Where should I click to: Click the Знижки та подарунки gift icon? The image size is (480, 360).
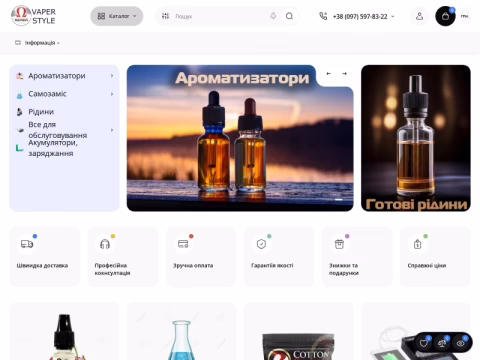click(339, 244)
